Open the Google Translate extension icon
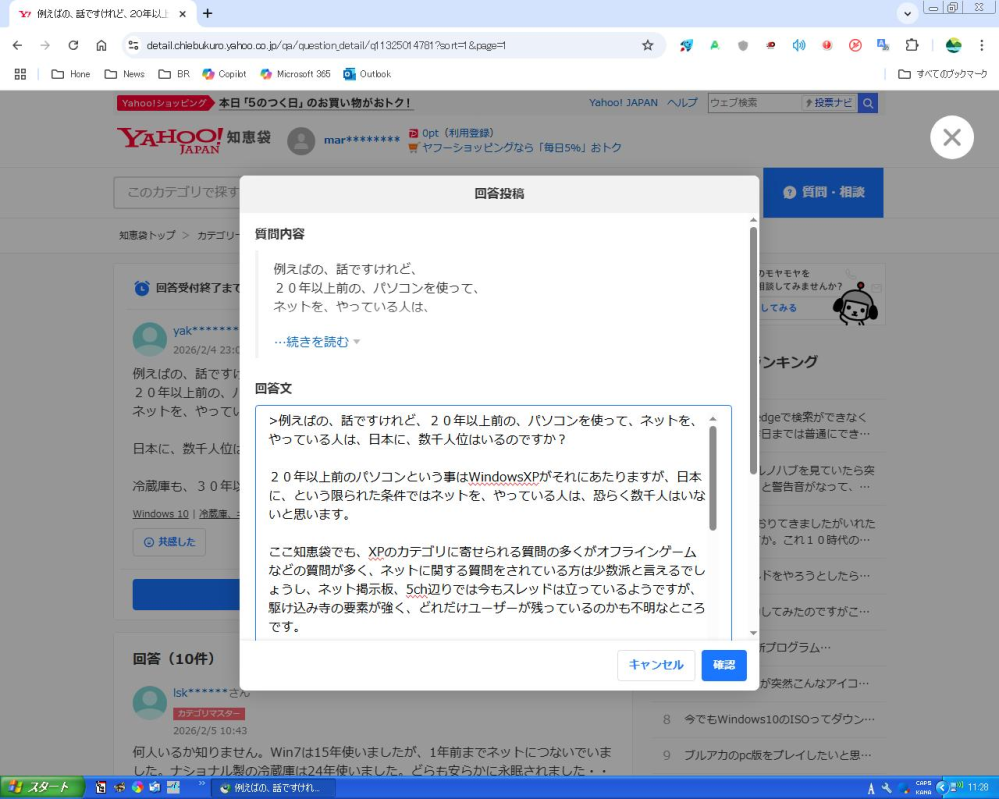 point(883,45)
